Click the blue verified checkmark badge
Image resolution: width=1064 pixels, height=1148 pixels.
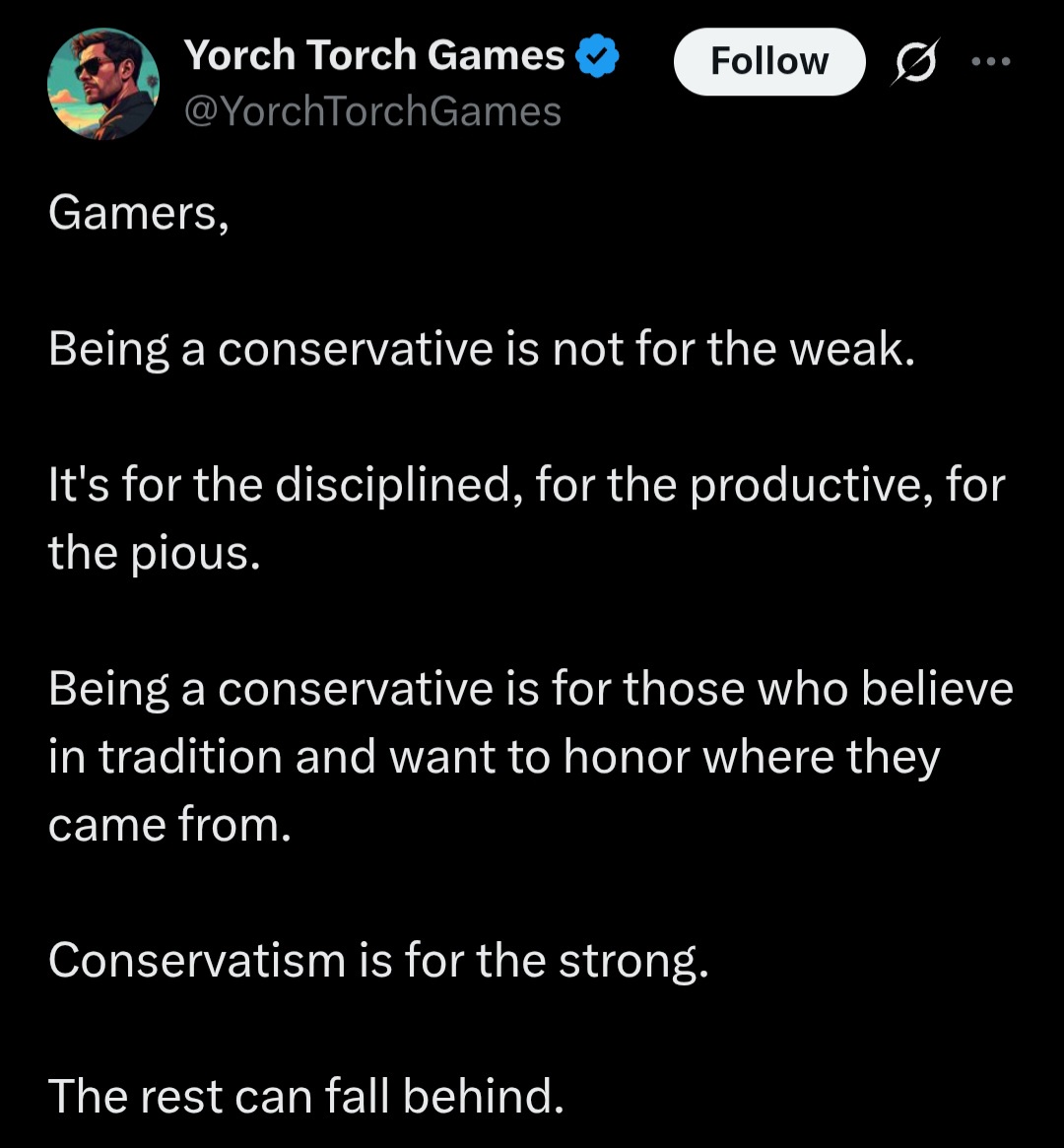click(597, 58)
